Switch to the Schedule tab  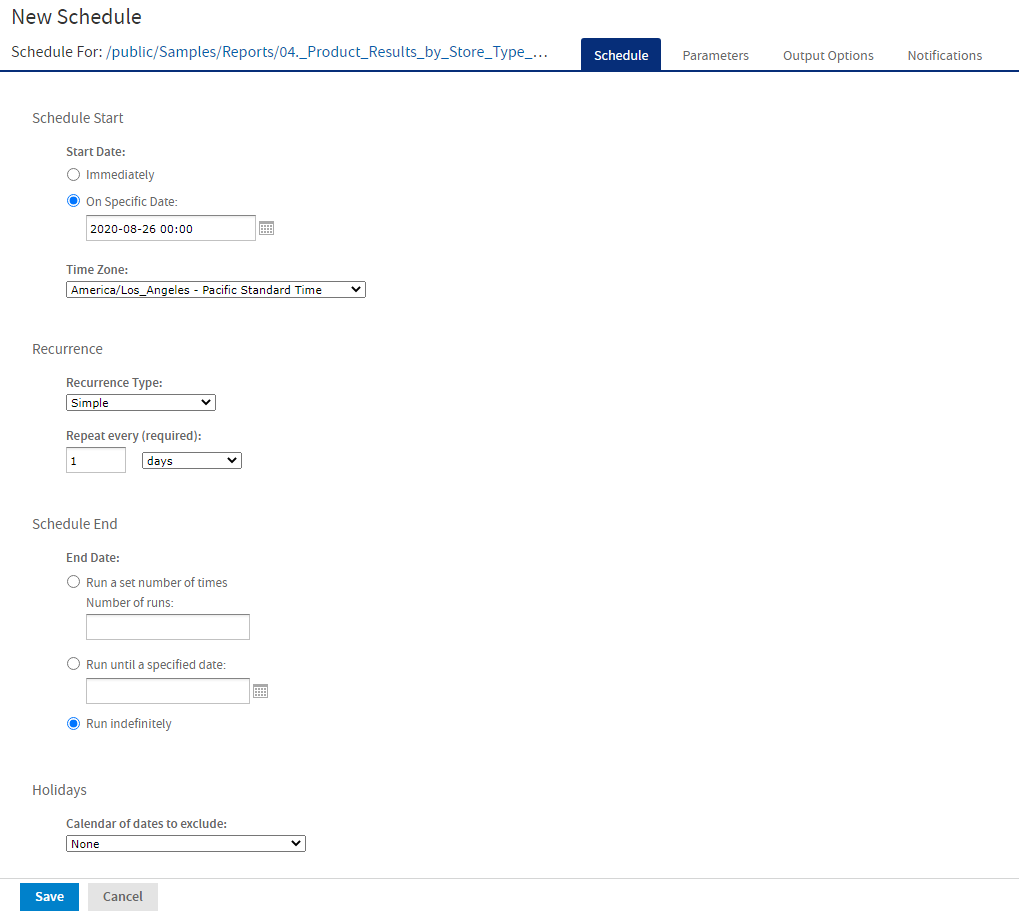[621, 55]
